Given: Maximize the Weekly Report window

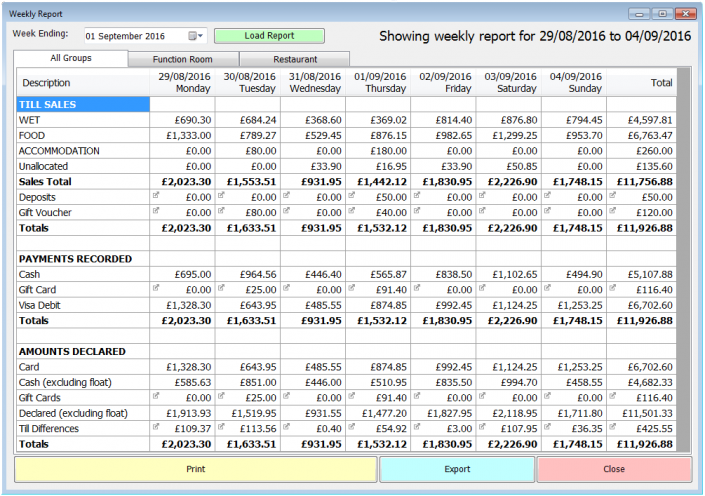Looking at the screenshot, I should coord(662,14).
